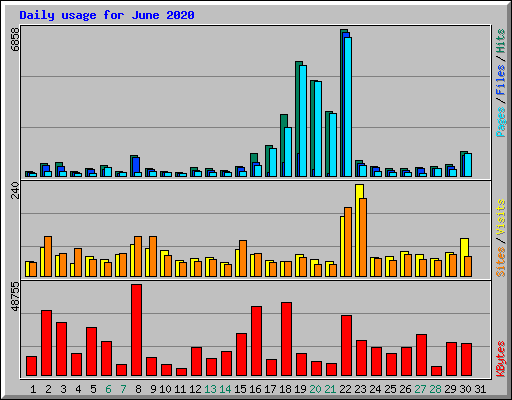
Task: Click day label 19 on the axis
Action: (300, 389)
